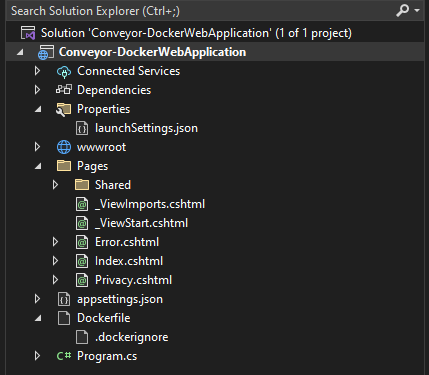Collapse the Conveyor-DockerWebApplication project node

tap(21, 53)
